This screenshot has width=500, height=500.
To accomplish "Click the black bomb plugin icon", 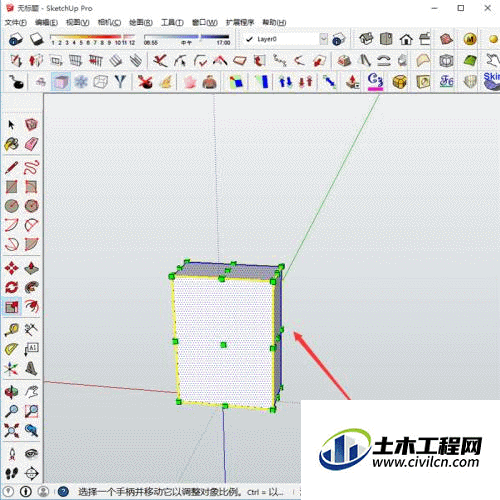I will point(17,81).
